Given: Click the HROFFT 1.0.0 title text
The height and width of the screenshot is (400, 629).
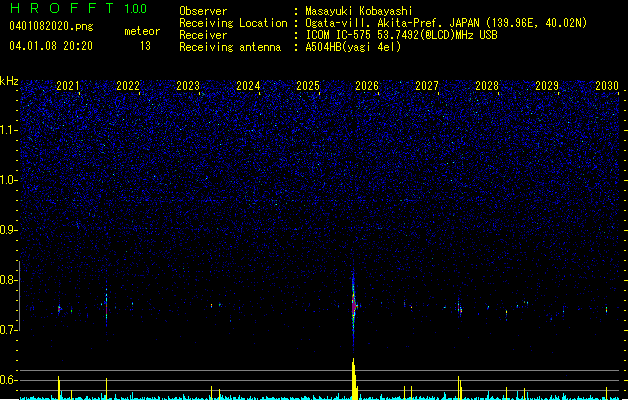Looking at the screenshot, I should [x=78, y=8].
